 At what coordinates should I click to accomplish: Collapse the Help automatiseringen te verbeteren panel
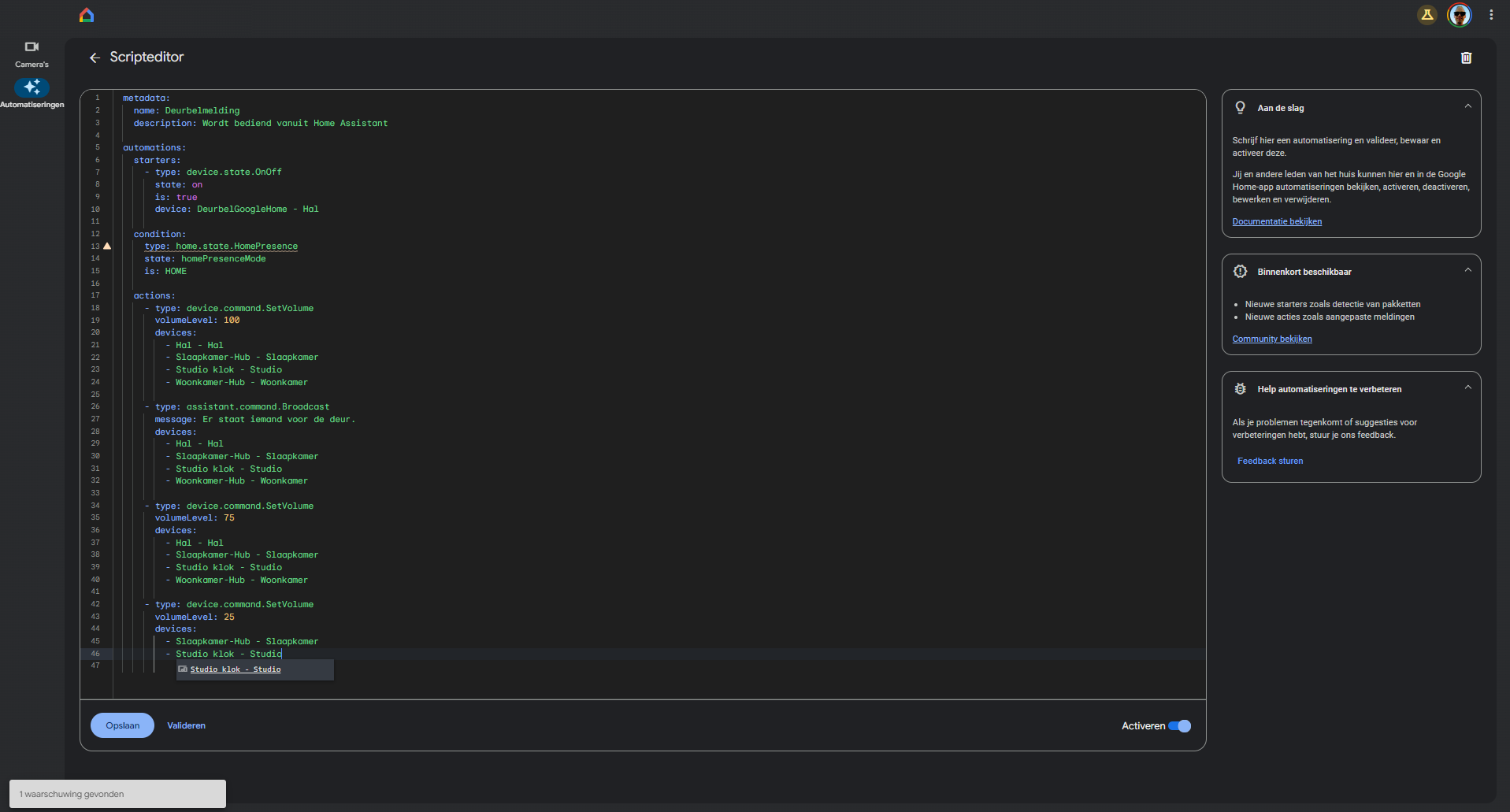coord(1467,387)
